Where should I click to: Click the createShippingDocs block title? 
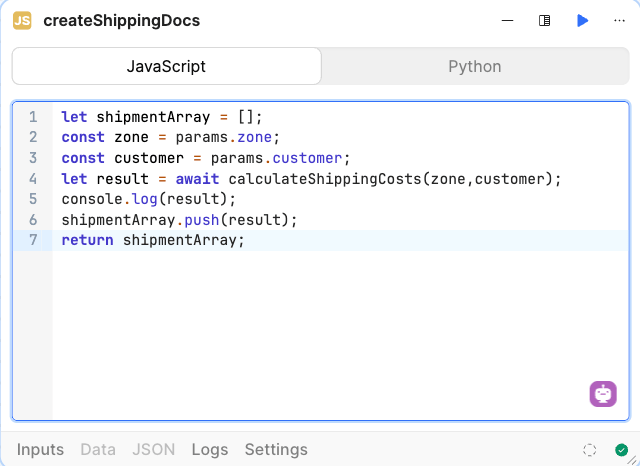[x=122, y=20]
